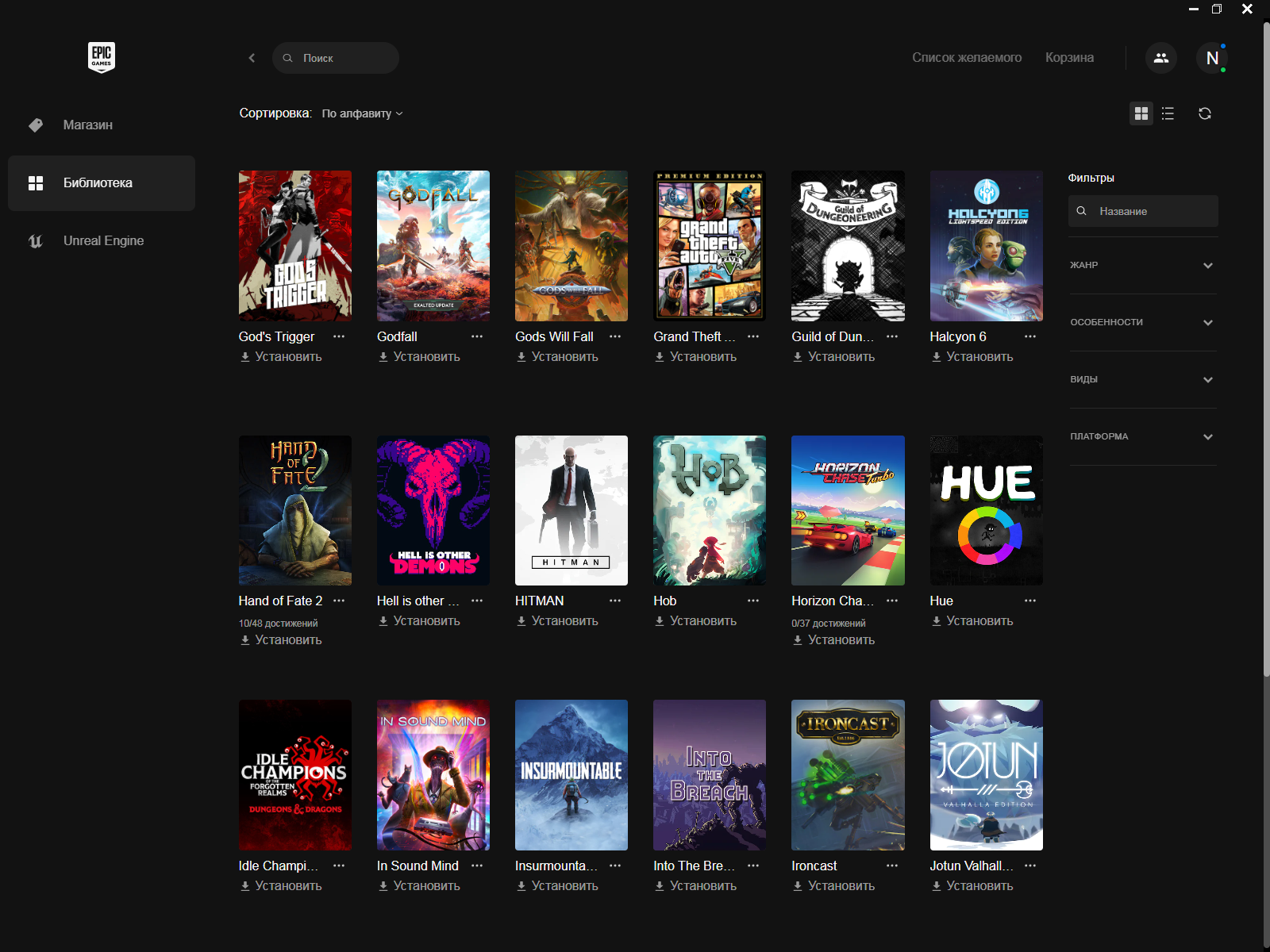Expand the ВИДЫ filter section
Image resolution: width=1270 pixels, height=952 pixels.
click(x=1142, y=379)
